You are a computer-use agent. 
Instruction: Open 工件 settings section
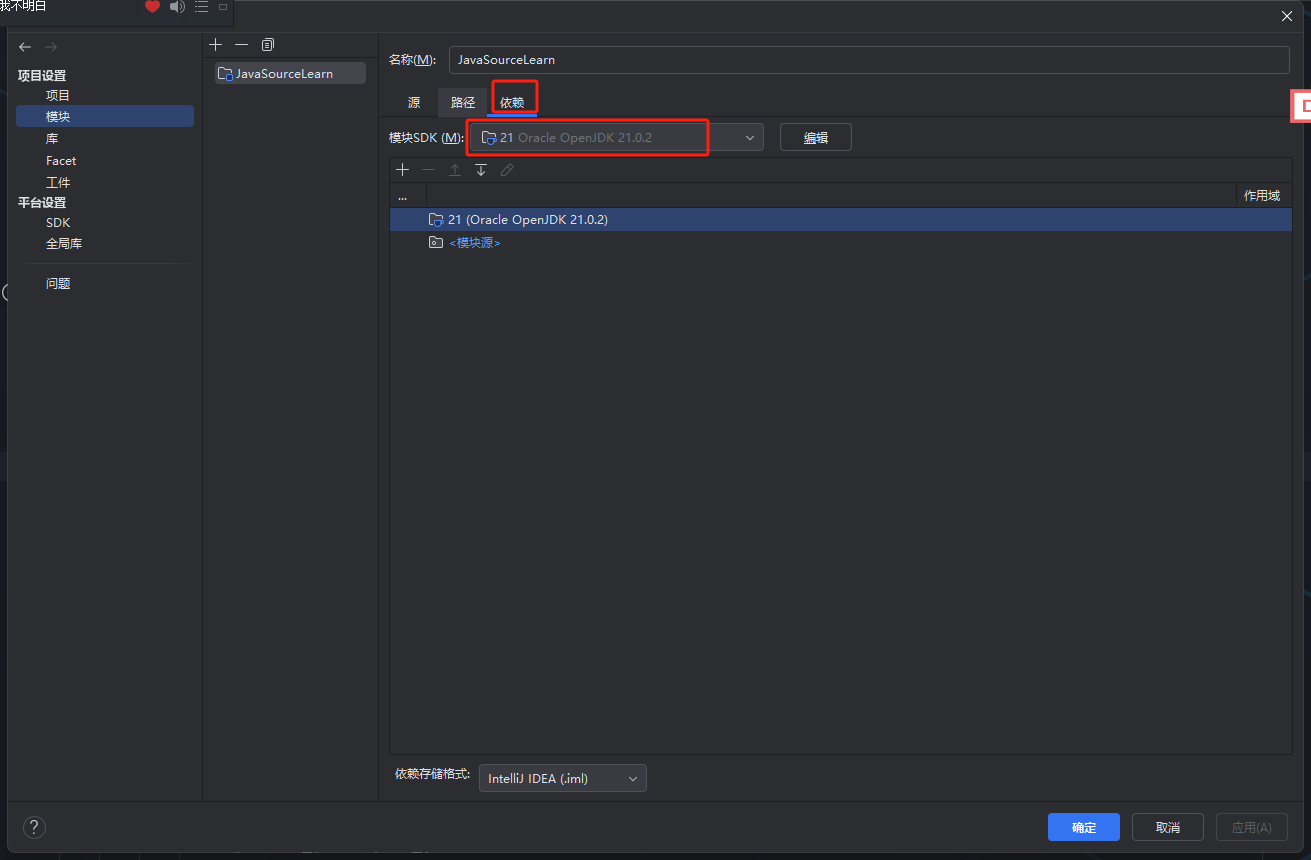coord(58,182)
